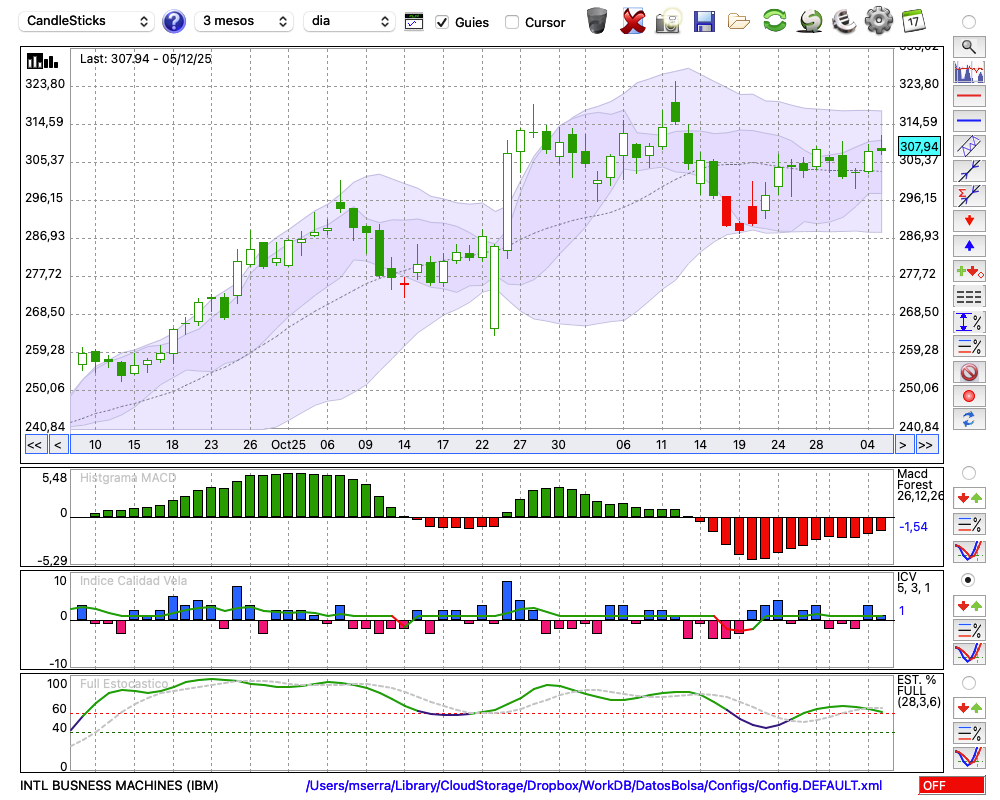Open the settings gear icon
Image resolution: width=1000 pixels, height=800 pixels.
pos(877,21)
